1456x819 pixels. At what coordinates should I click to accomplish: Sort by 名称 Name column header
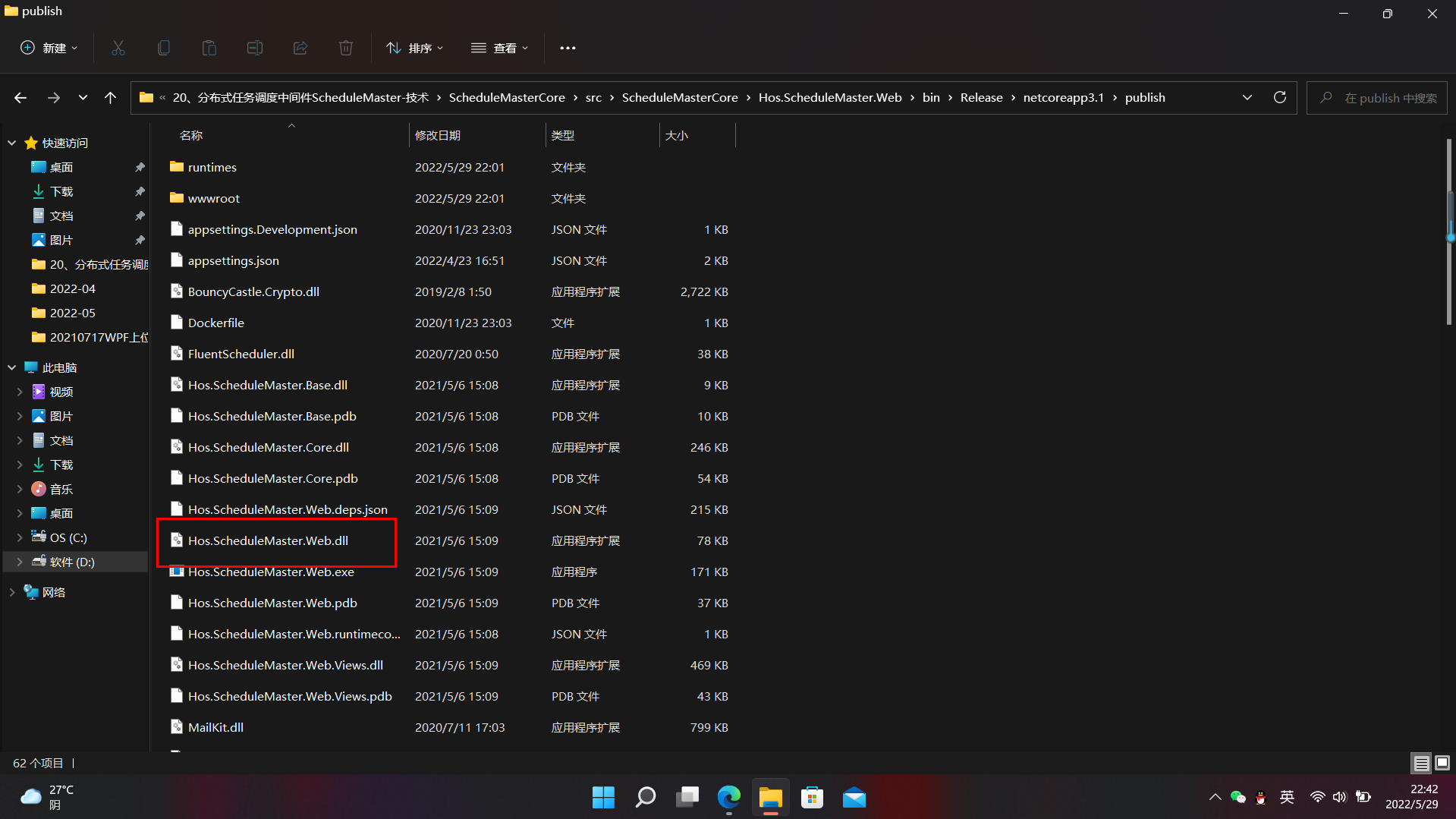point(291,135)
